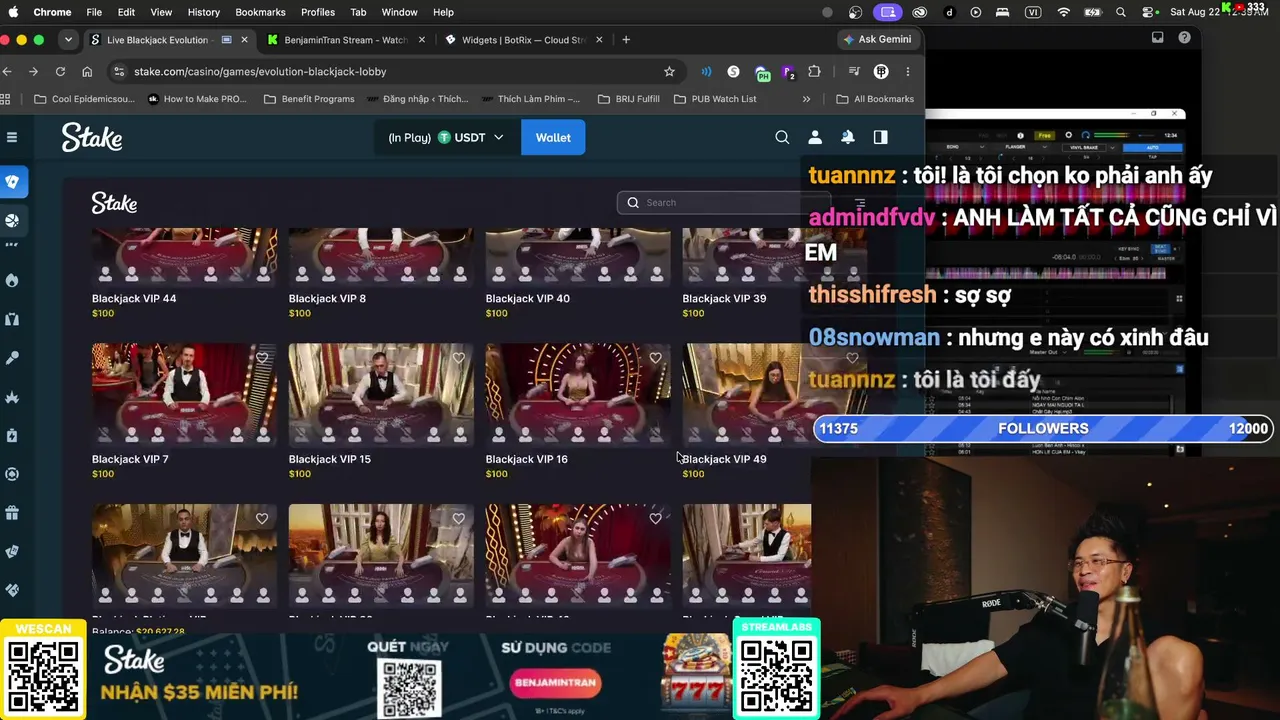The height and width of the screenshot is (720, 1280).
Task: Click the round chip icon in Stake sidebar
Action: click(12, 474)
